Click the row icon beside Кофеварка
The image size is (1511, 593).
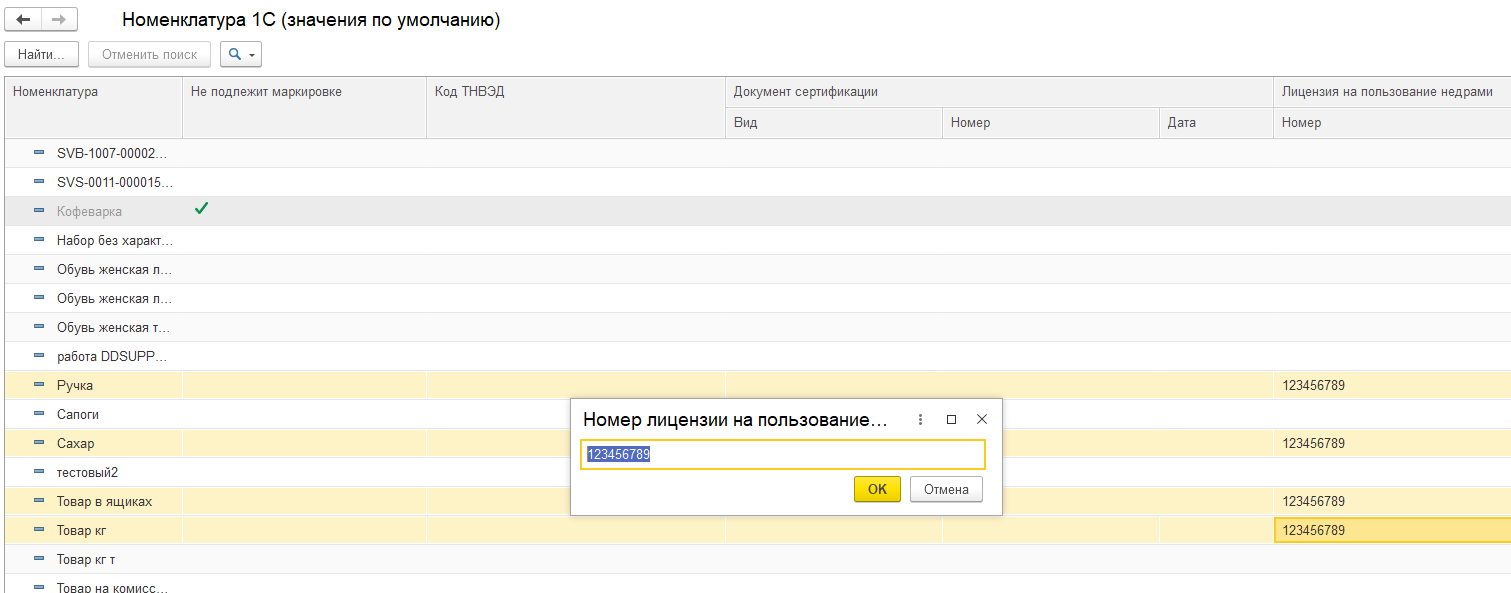pyautogui.click(x=39, y=211)
